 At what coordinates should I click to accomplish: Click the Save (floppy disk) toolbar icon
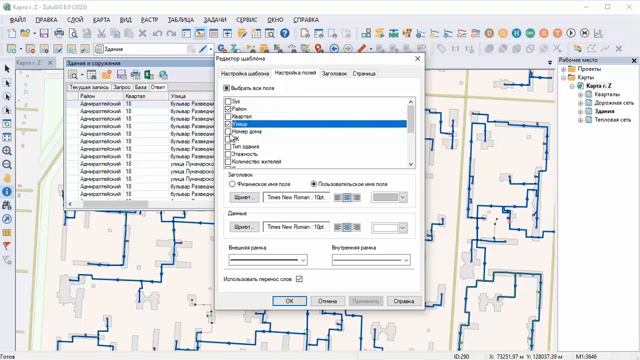pos(44,33)
